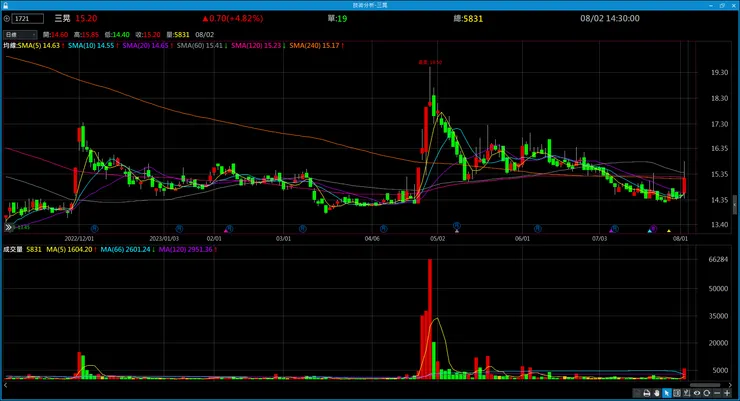This screenshot has width=740, height=401.
Task: Click the latest red candlestick near 08/01
Action: click(684, 185)
